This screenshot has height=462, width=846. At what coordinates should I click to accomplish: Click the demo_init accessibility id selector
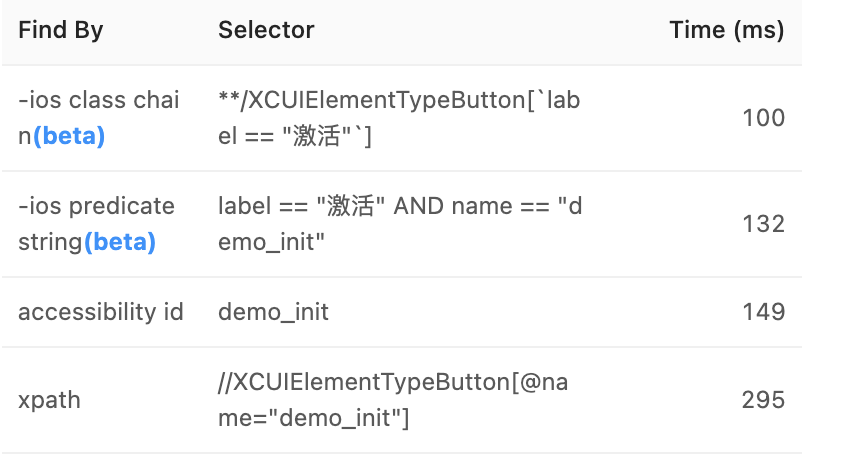coord(273,312)
